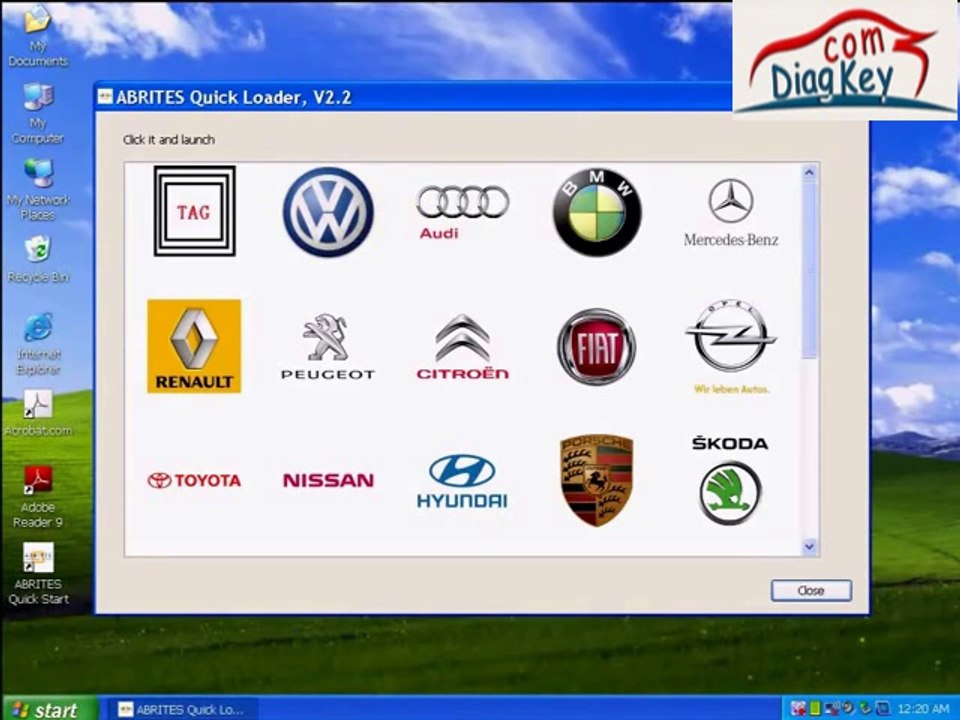
Task: Select the Recycle Bin icon
Action: tap(38, 260)
